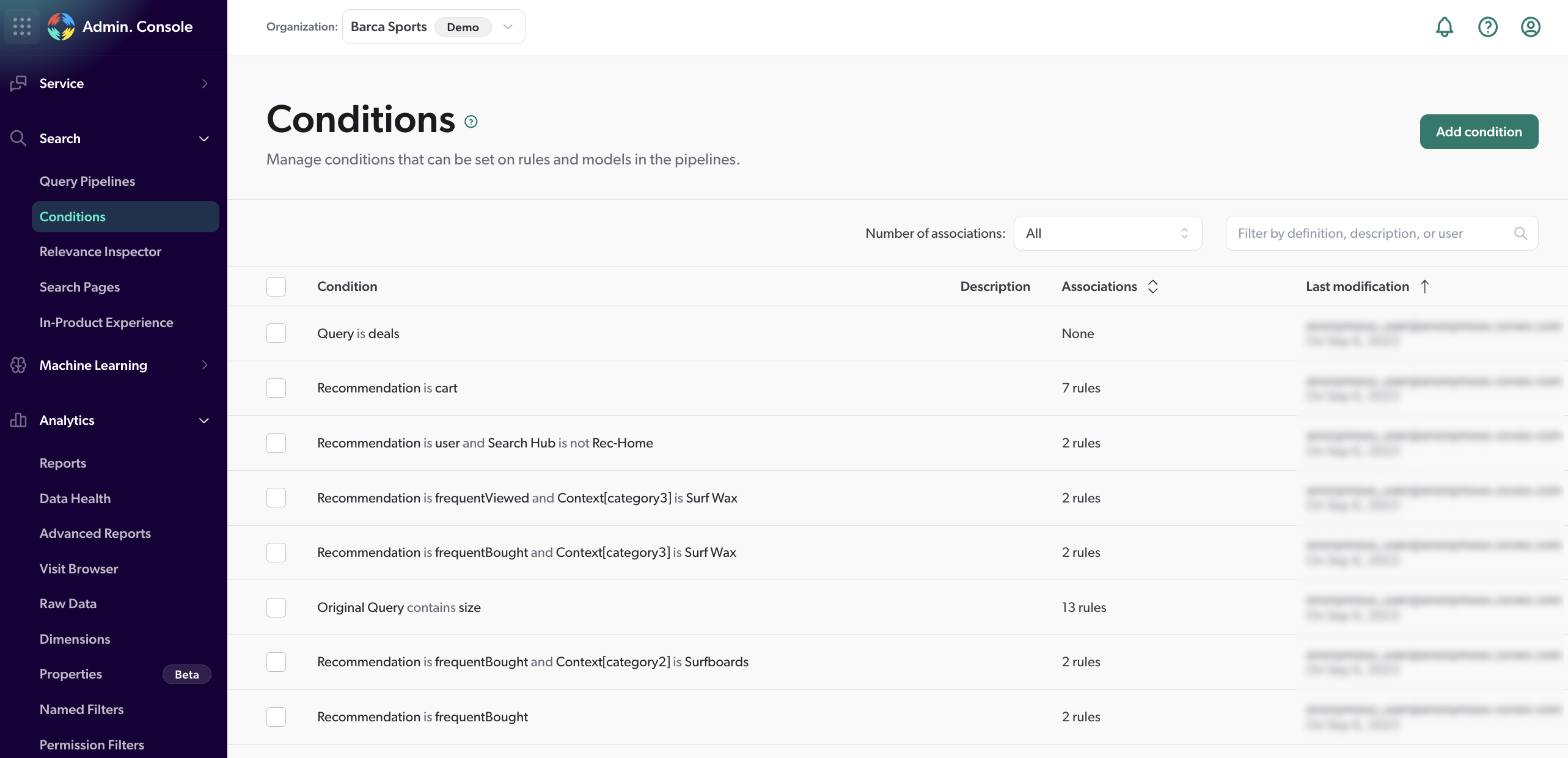Open the Query Pipelines page
Screen dimensions: 1568x758
pyautogui.click(x=87, y=181)
